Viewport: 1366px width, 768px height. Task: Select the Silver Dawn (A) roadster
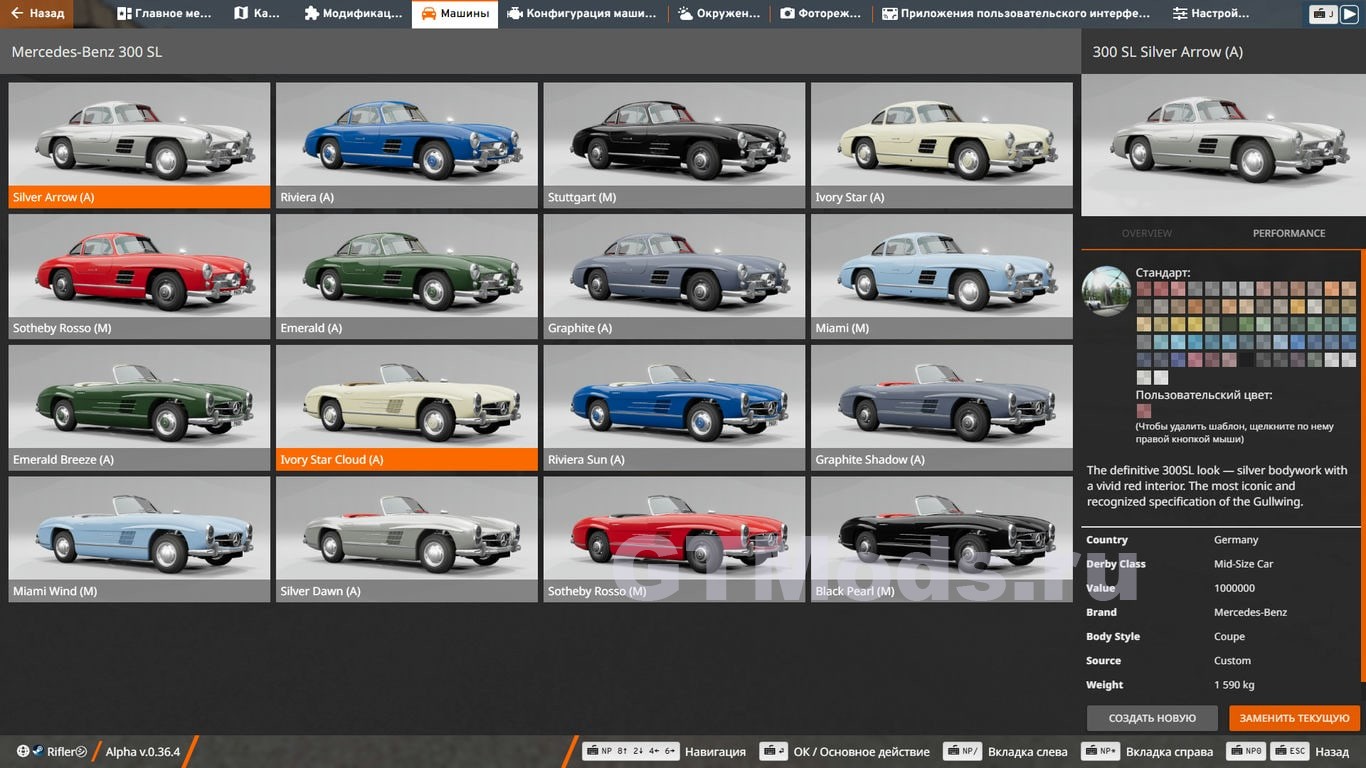[x=407, y=539]
